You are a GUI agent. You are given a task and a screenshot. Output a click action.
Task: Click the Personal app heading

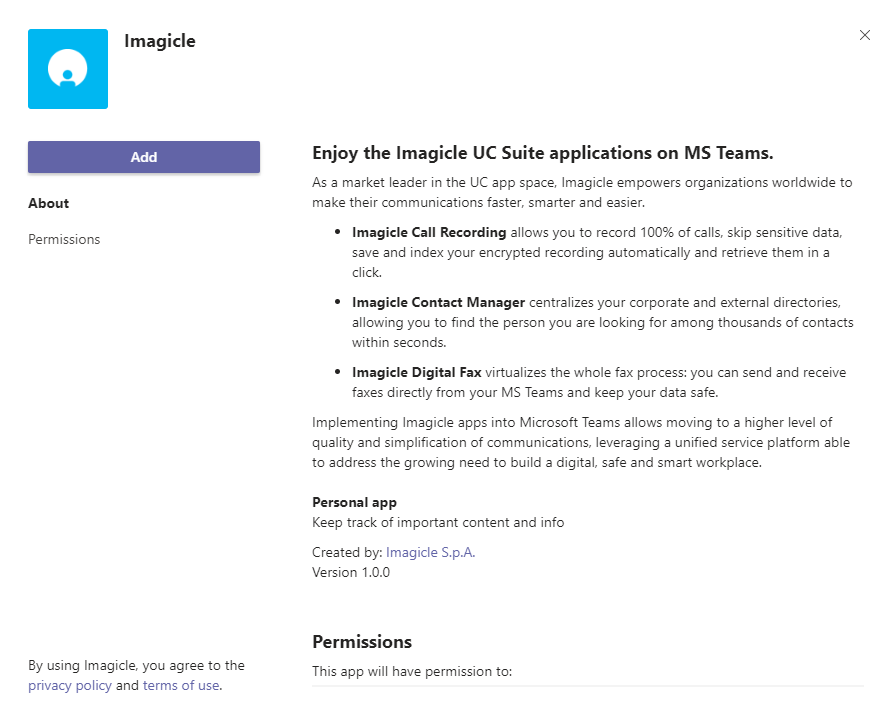[x=354, y=502]
